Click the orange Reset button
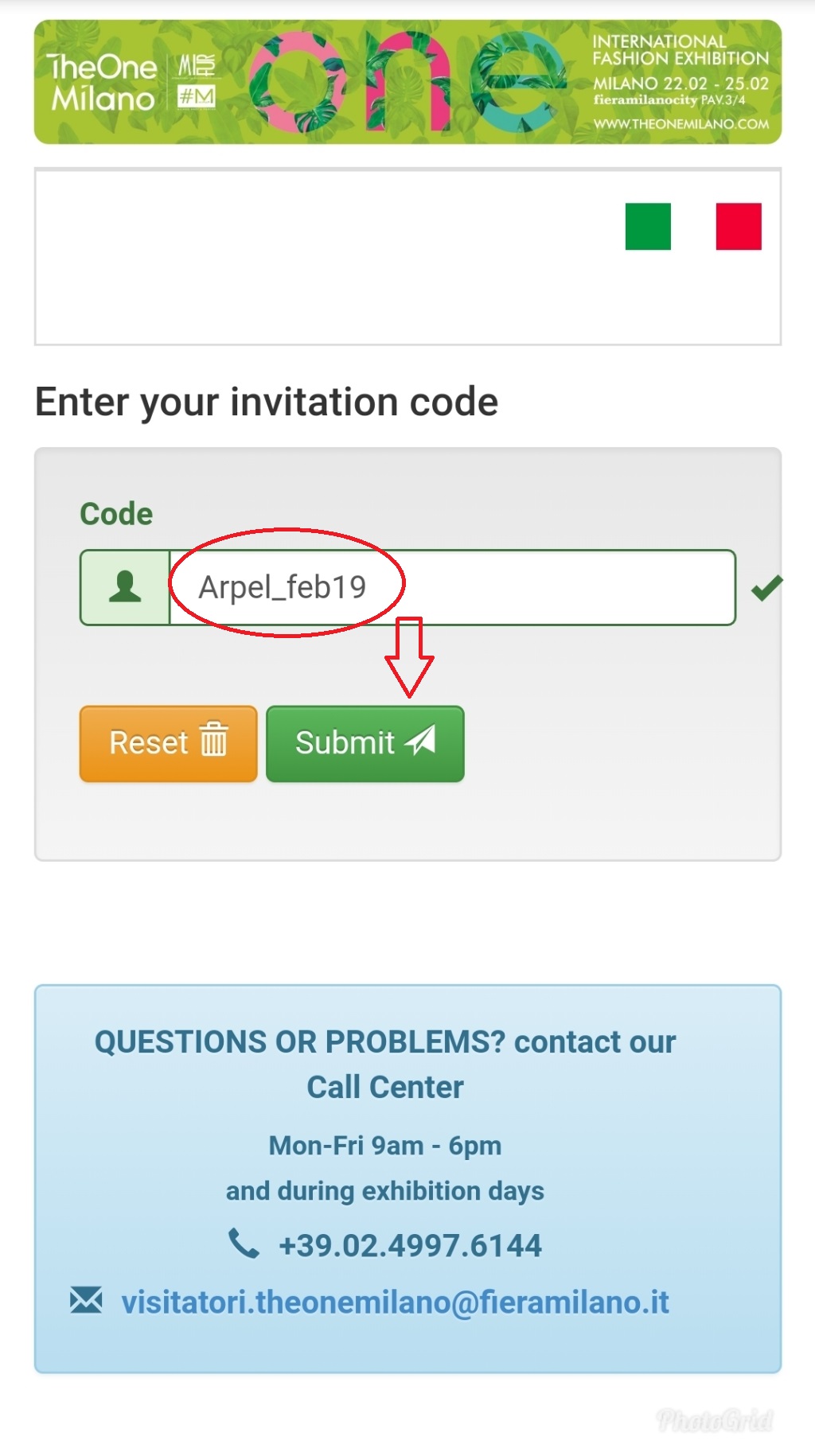The height and width of the screenshot is (1456, 815). click(x=169, y=744)
